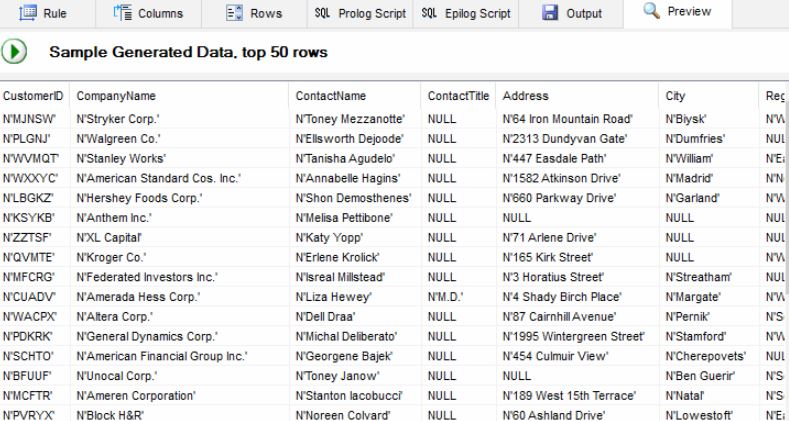Run the sample data generation play button
Screen dimensions: 789x421
14,51
